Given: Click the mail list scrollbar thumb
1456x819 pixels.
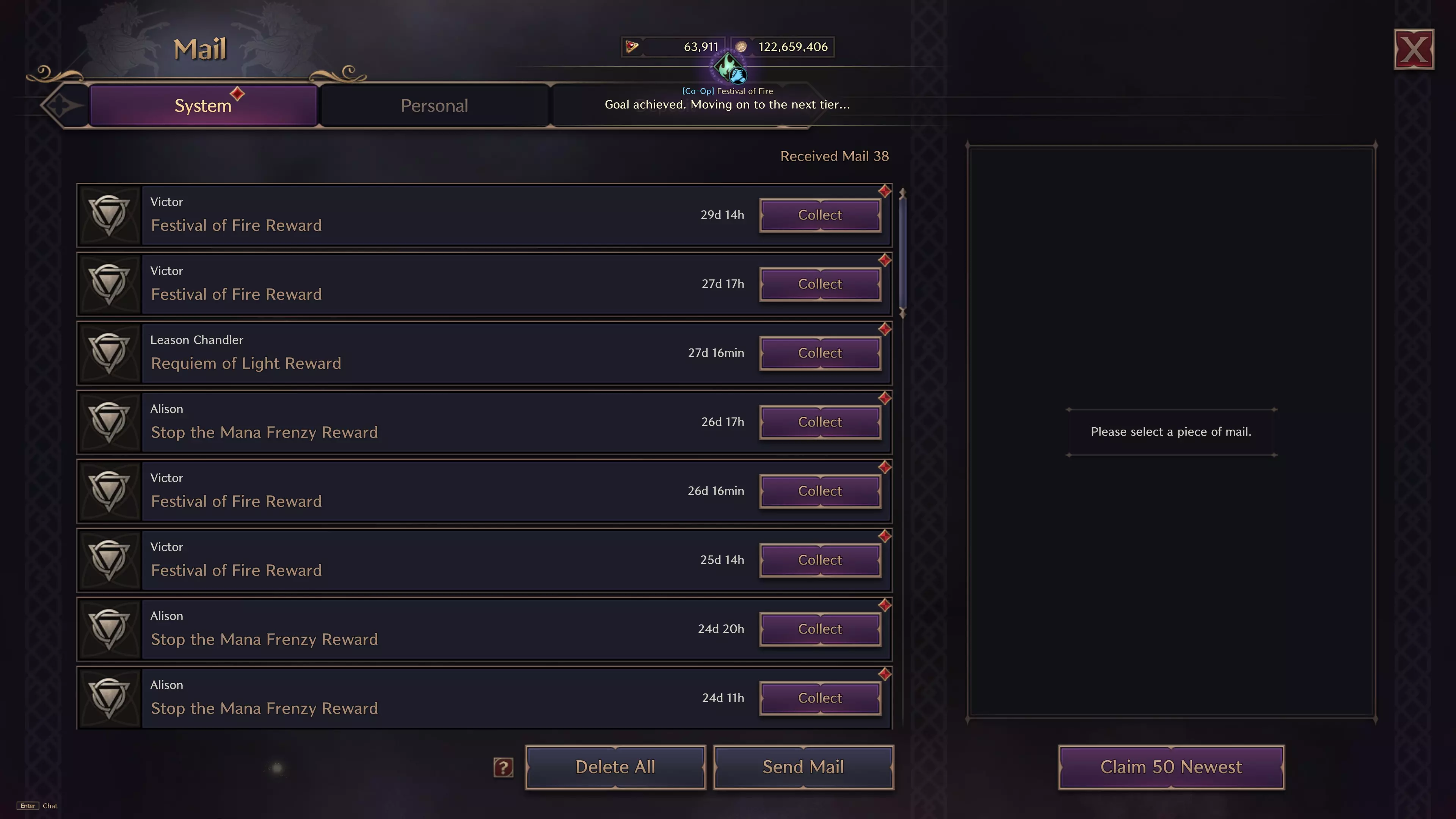Looking at the screenshot, I should [902, 251].
